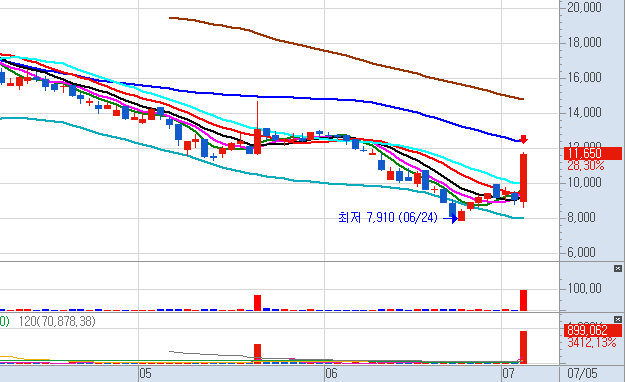Click the 05 month label on the time axis
This screenshot has width=625, height=382.
pyautogui.click(x=145, y=374)
